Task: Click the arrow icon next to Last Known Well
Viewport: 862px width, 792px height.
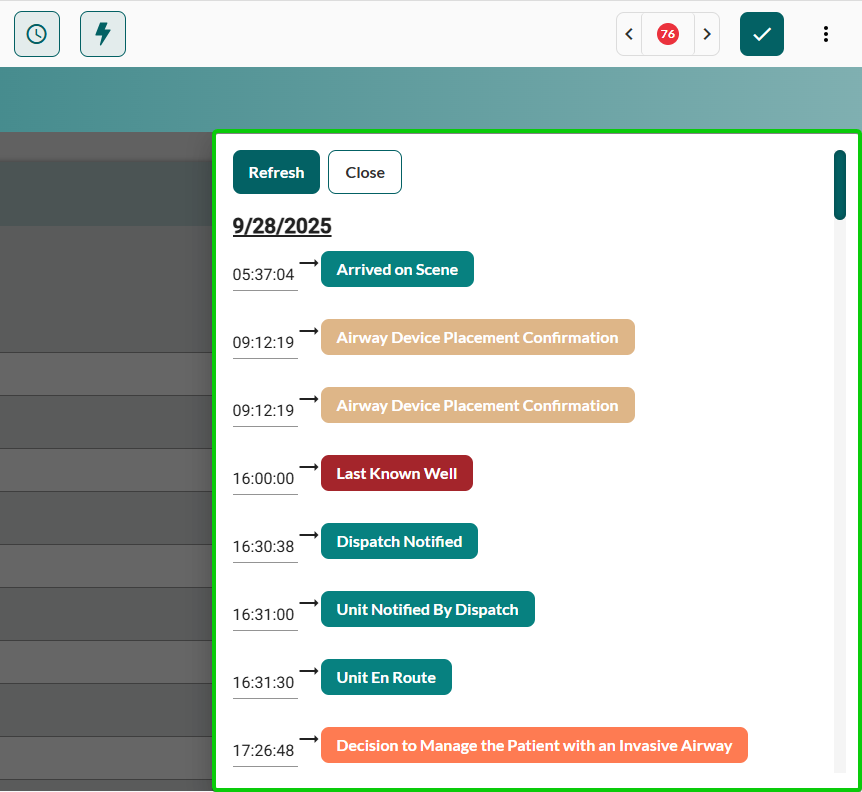Action: click(x=308, y=464)
